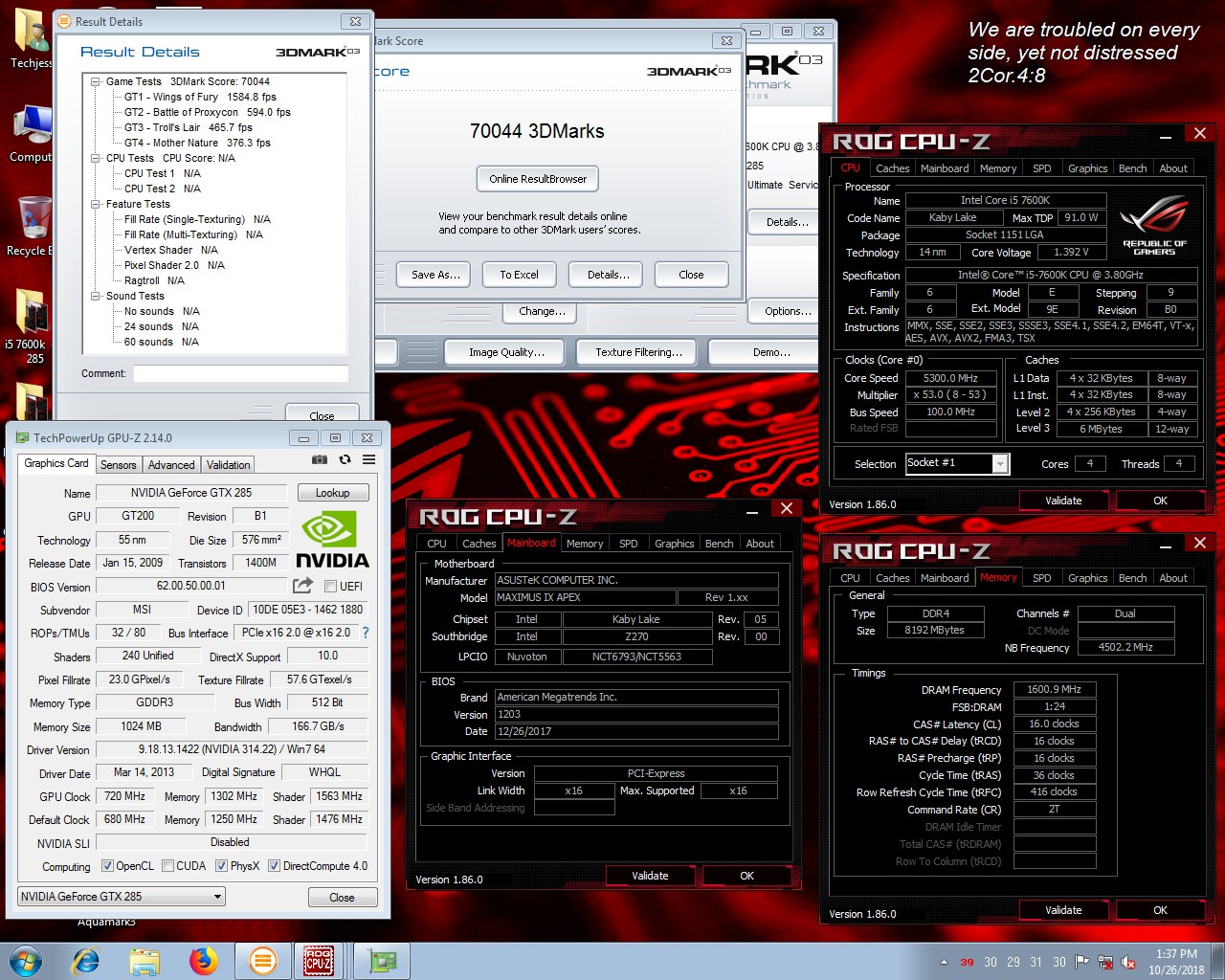Switch to ROG CPU-Z taskbar icon
This screenshot has height=980, width=1225.
319,961
